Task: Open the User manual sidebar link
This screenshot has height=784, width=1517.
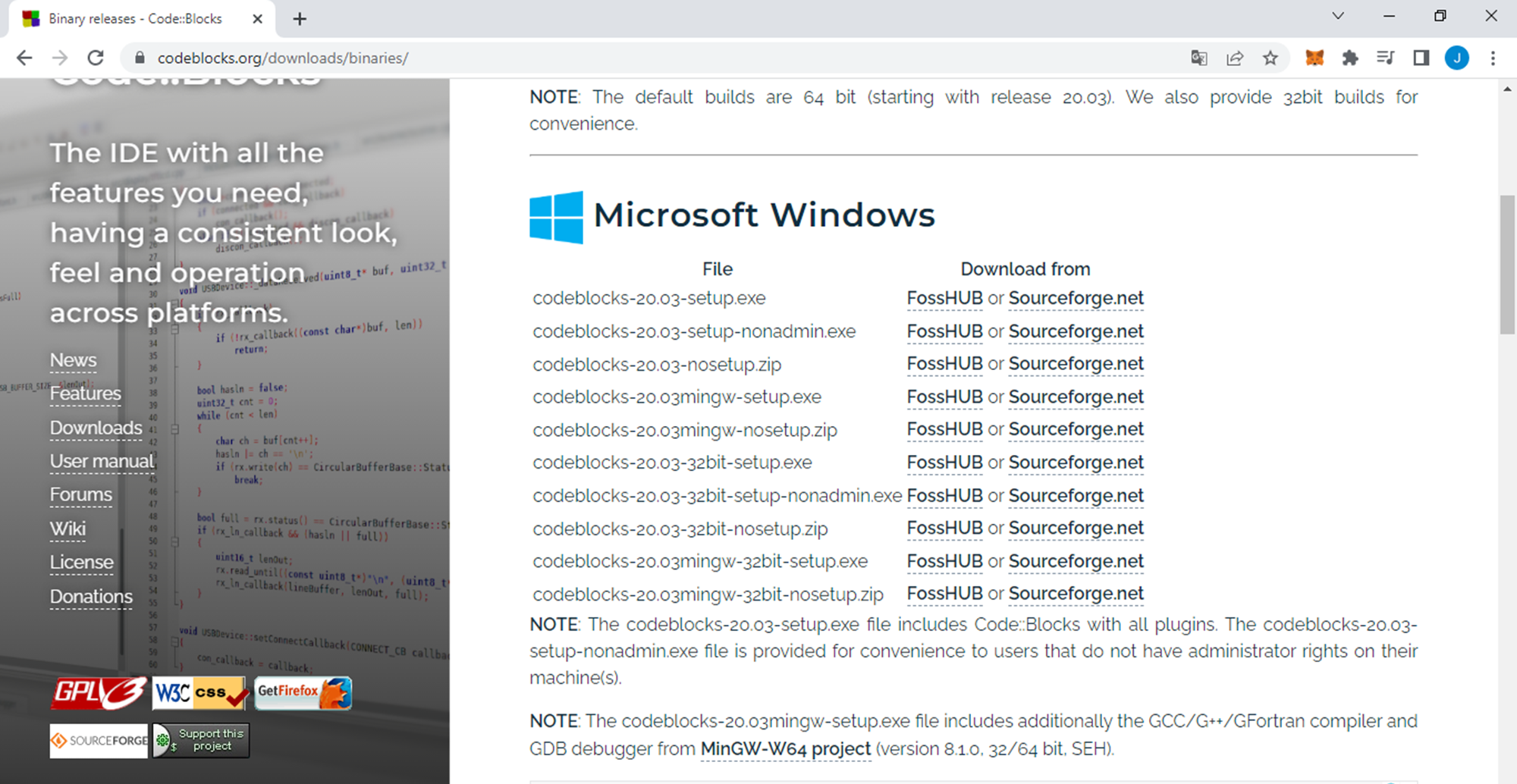Action: tap(102, 462)
